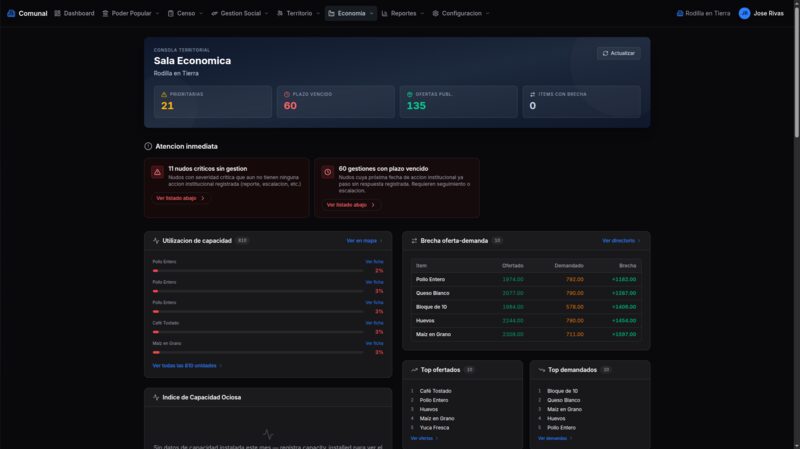Click the 60 gestiones con plazo vencido heading

click(x=383, y=169)
